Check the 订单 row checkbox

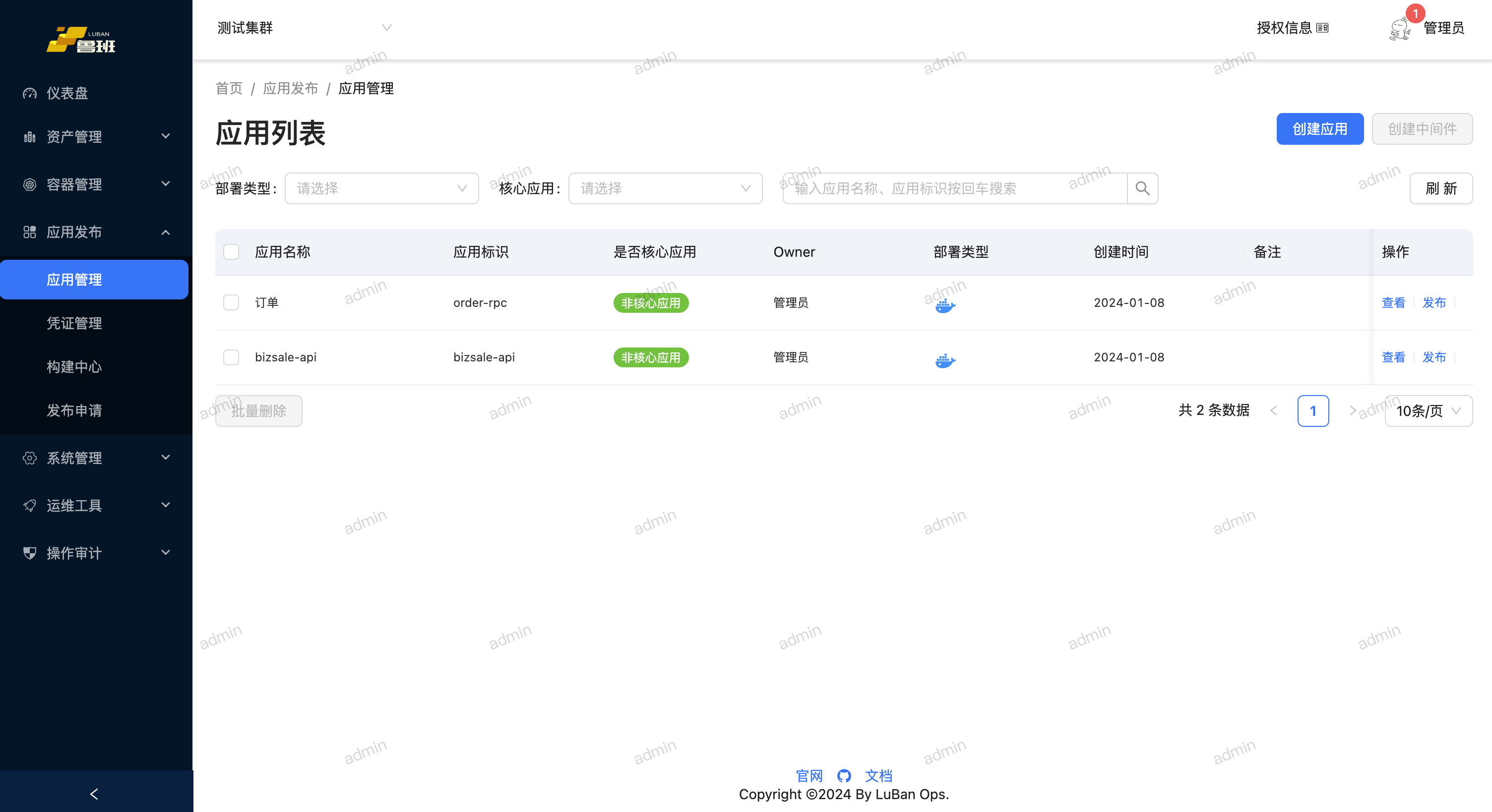[x=231, y=303]
